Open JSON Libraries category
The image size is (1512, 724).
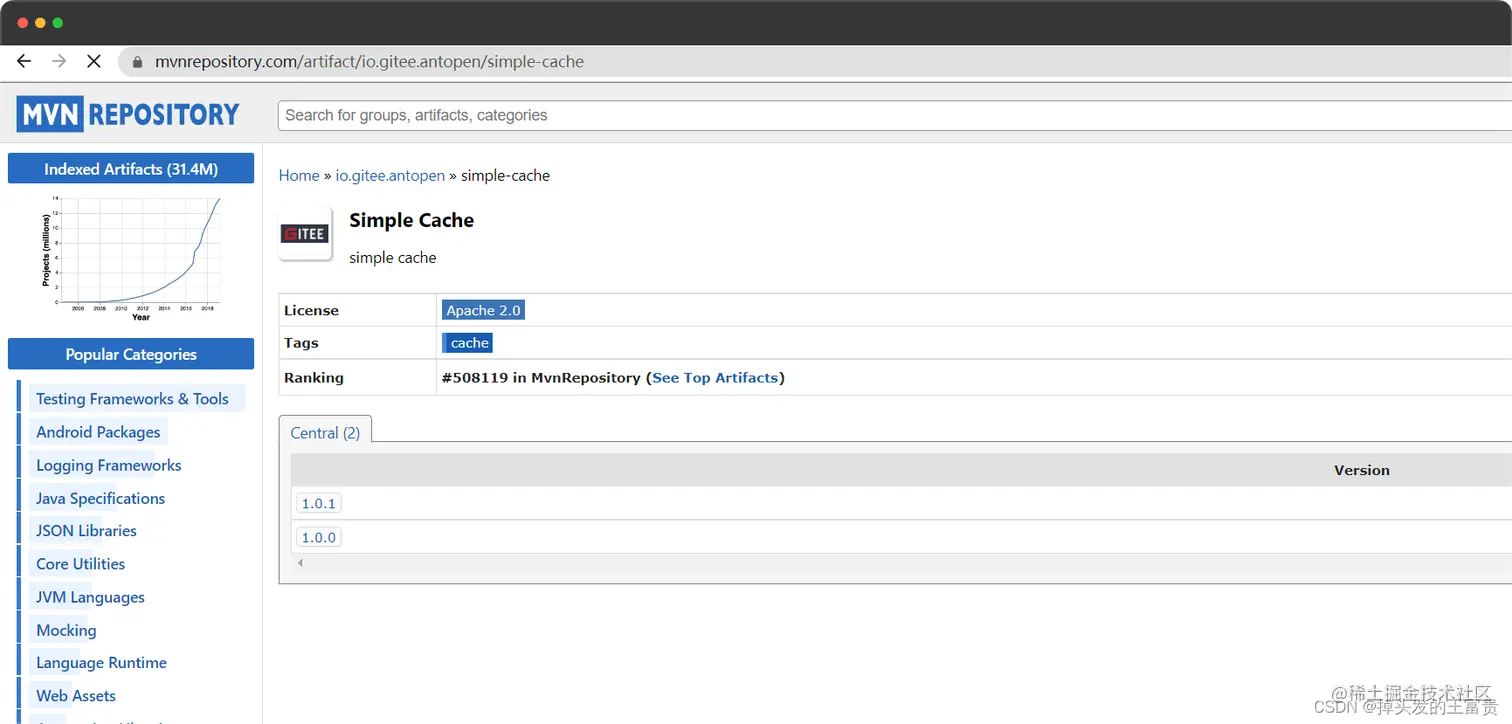tap(86, 530)
